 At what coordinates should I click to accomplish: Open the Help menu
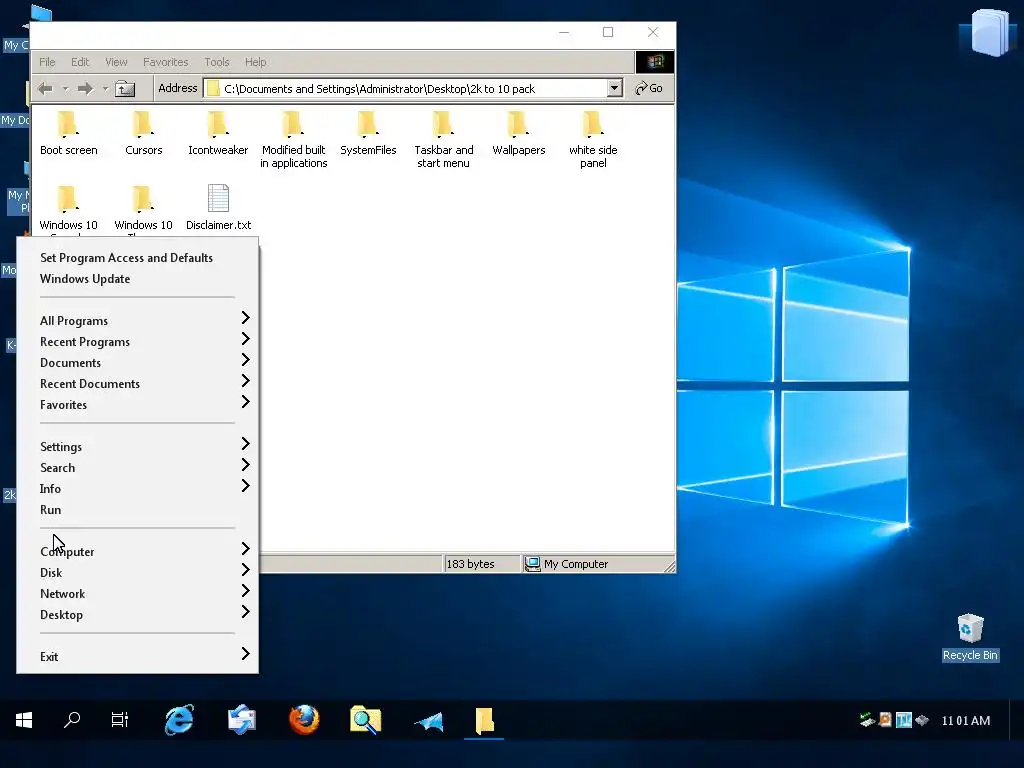click(255, 62)
